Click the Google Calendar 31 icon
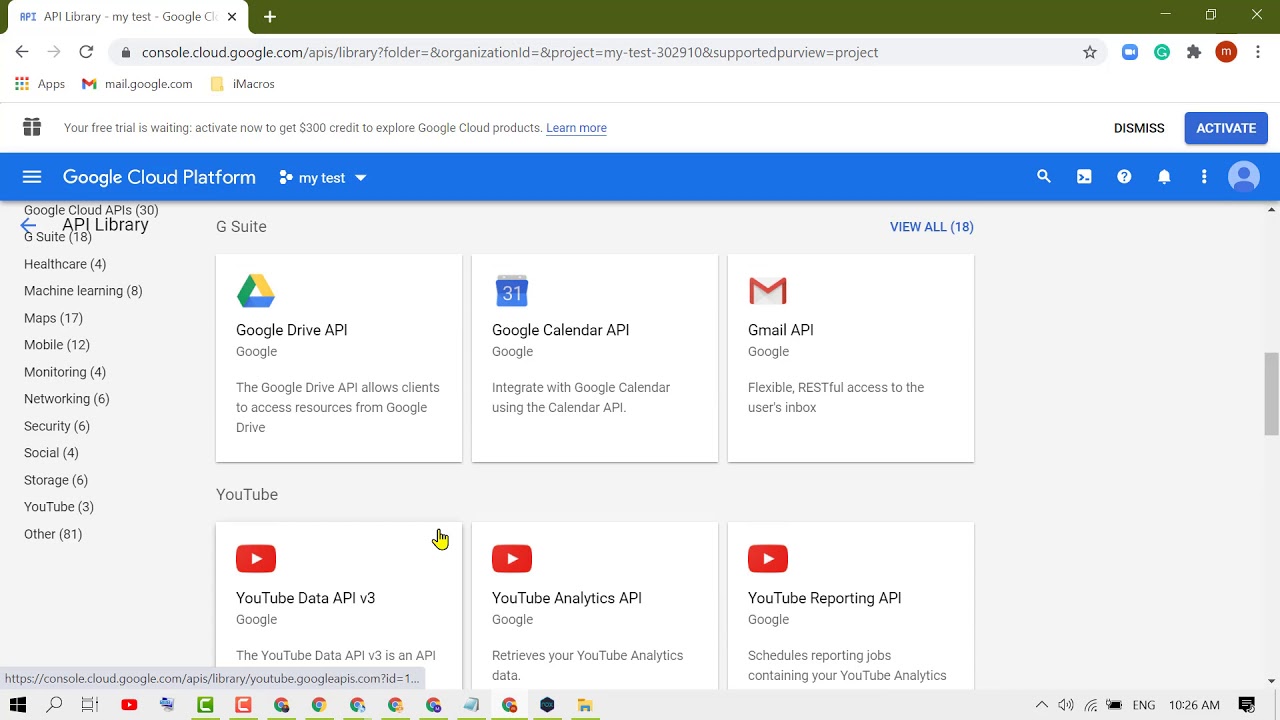The height and width of the screenshot is (720, 1280). pyautogui.click(x=512, y=291)
